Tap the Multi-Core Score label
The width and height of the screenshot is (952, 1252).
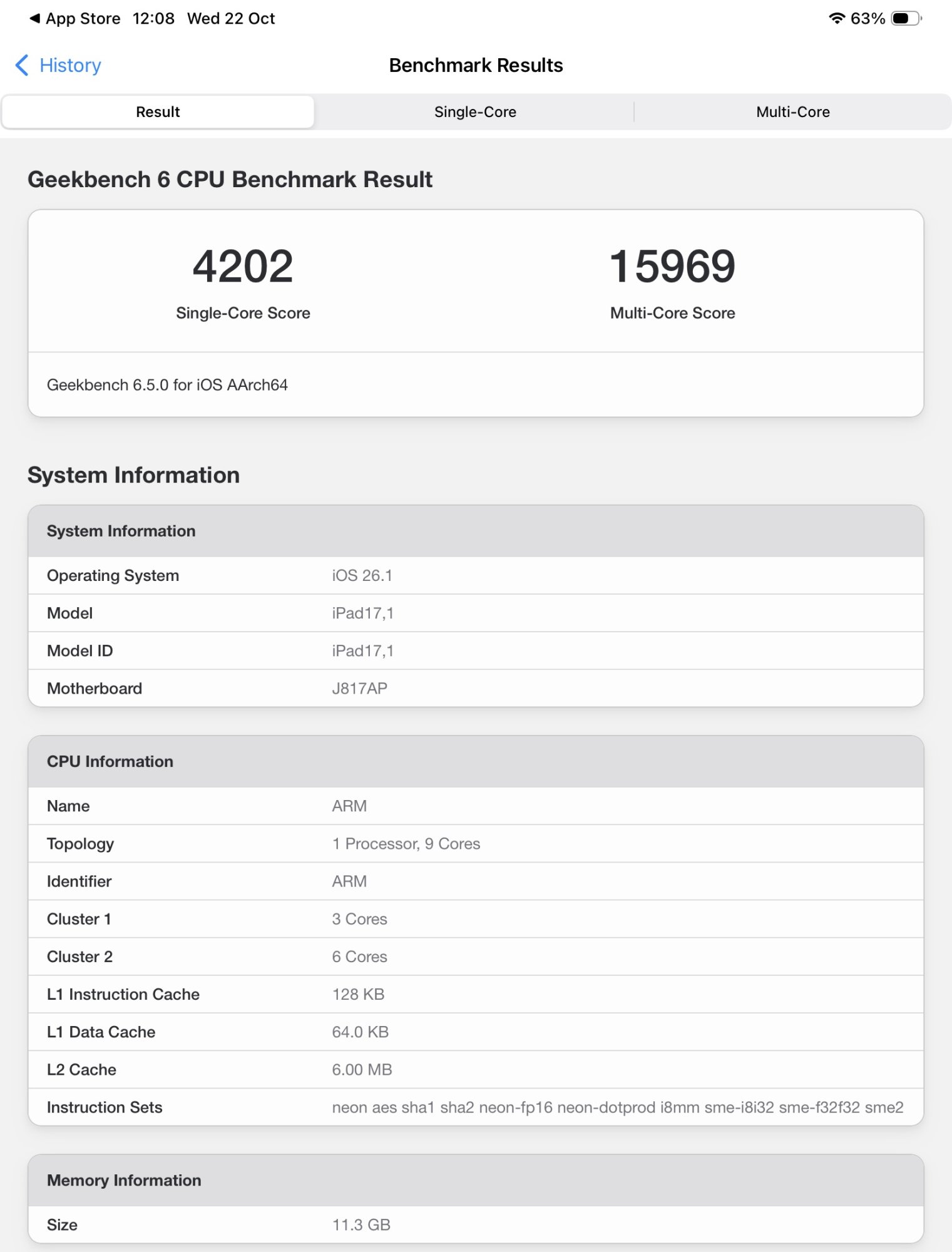[673, 313]
